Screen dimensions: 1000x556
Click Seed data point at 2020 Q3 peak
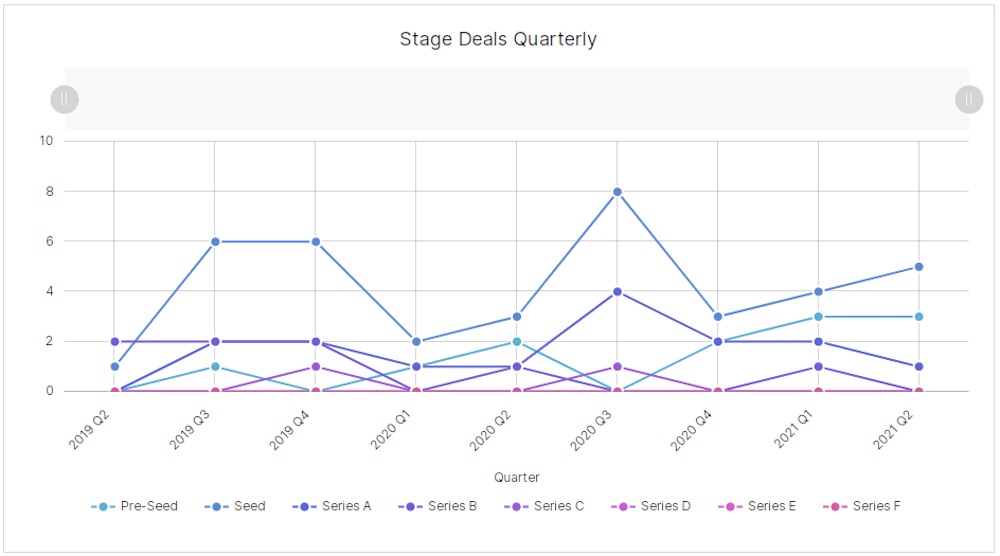click(x=617, y=191)
